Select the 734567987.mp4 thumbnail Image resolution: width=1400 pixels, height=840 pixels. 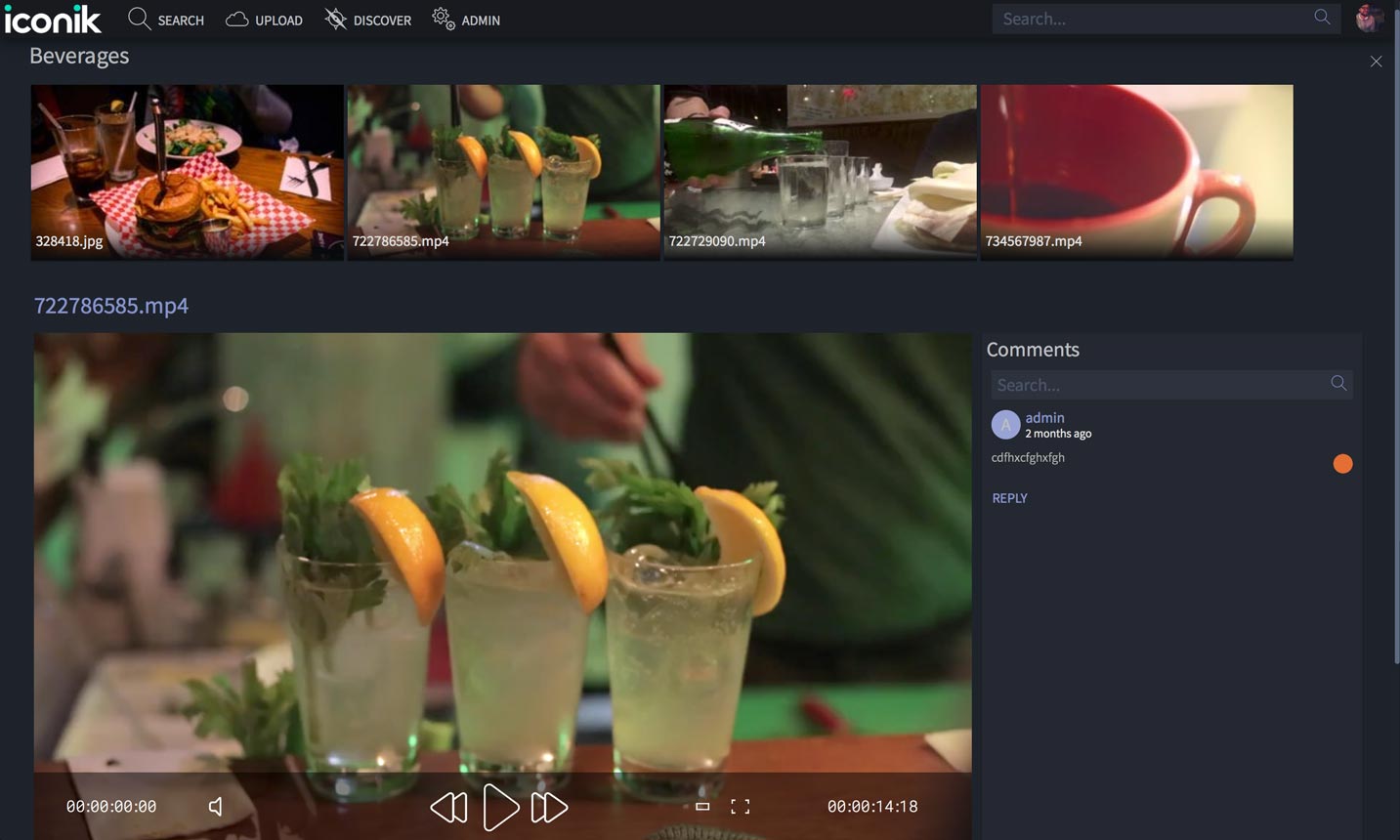pos(1137,172)
